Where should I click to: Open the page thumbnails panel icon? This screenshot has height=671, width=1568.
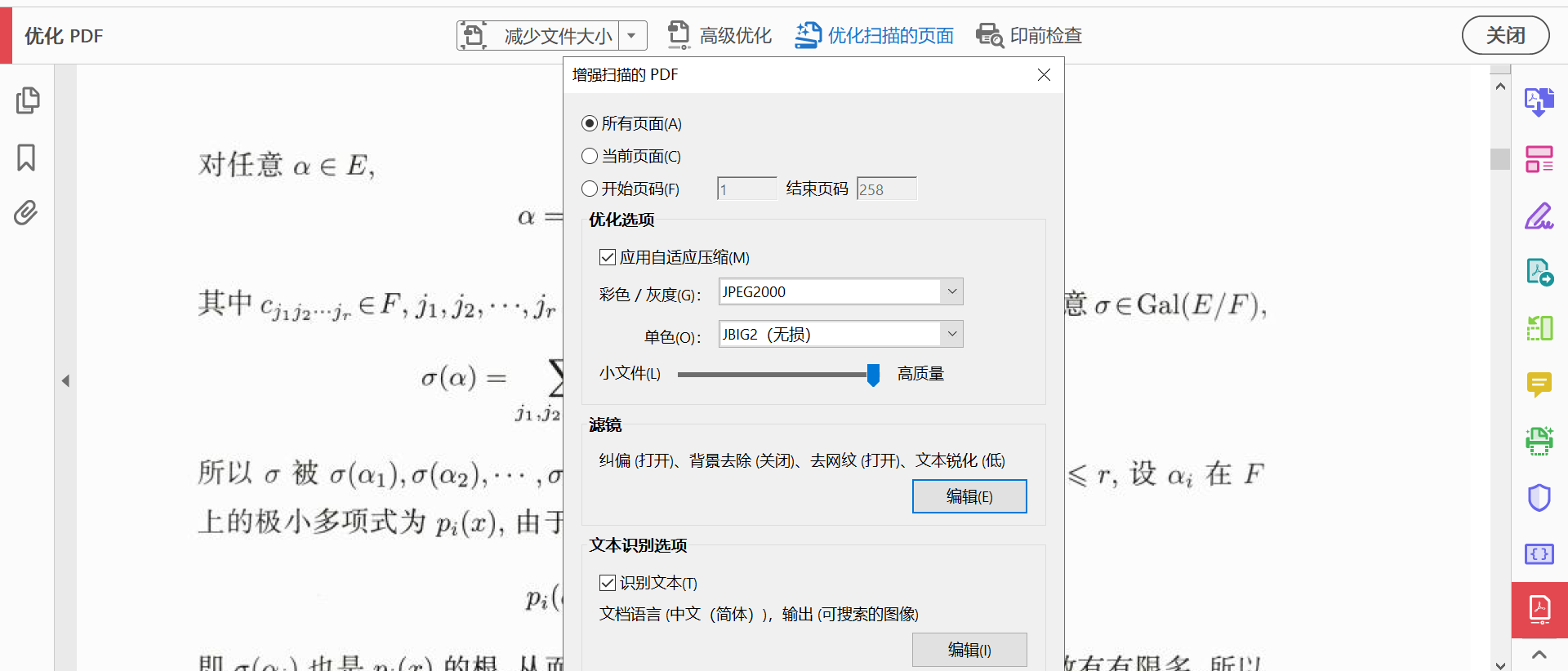pos(27,100)
